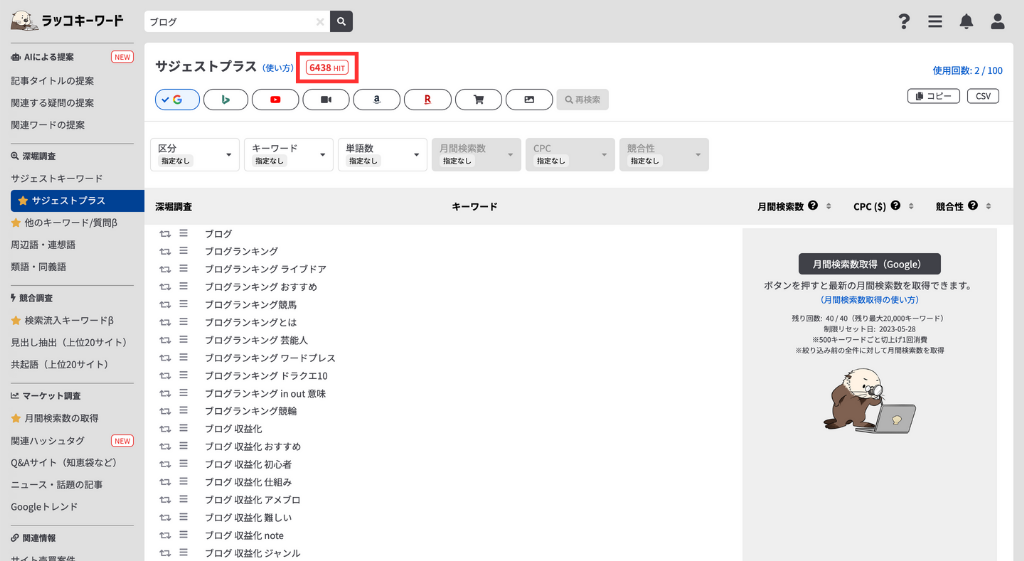Open 関連ハッシュタグ in sidebar
The width and height of the screenshot is (1024, 561).
[48, 441]
